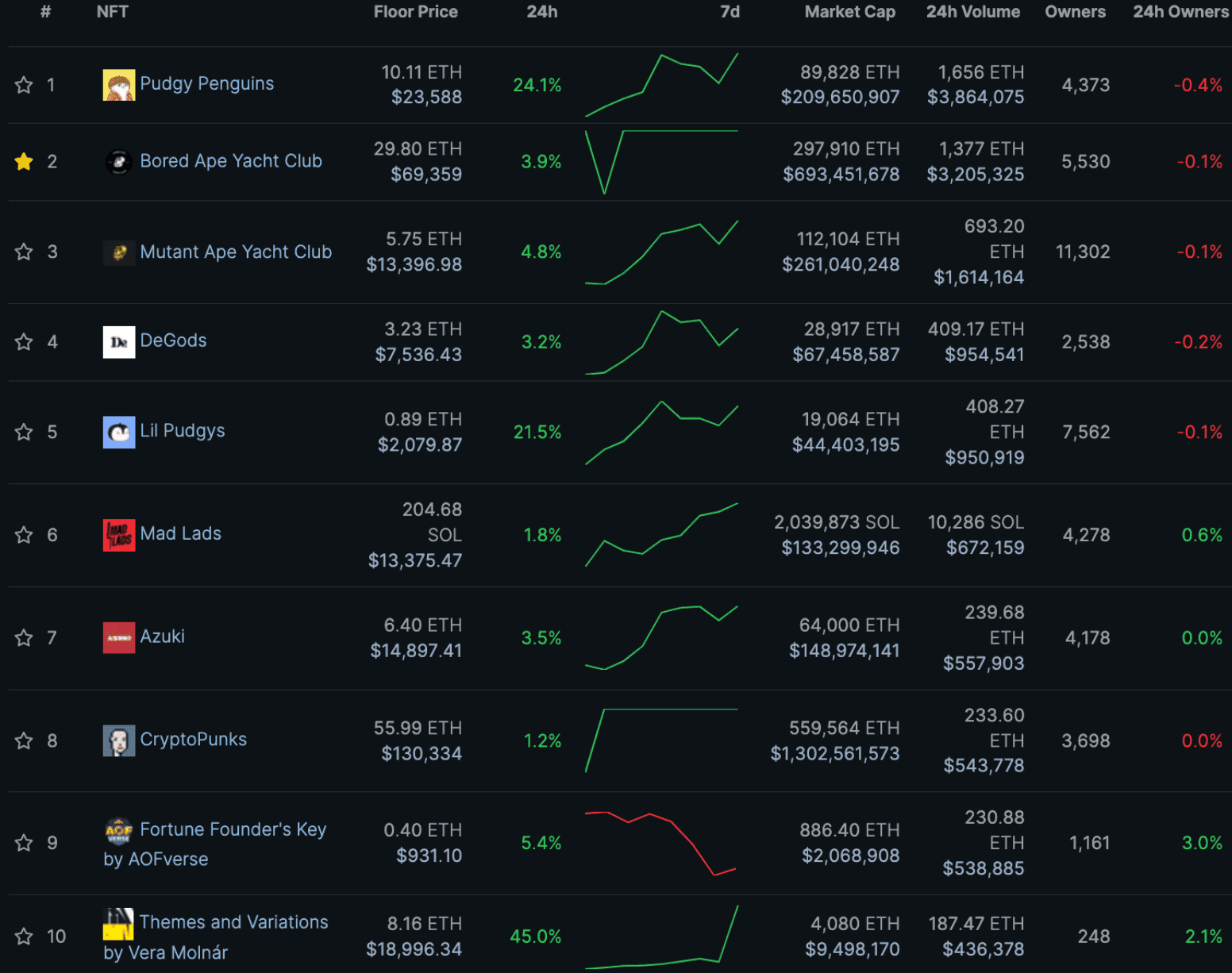Sort by the # rank column header
1232x973 pixels.
(x=46, y=12)
